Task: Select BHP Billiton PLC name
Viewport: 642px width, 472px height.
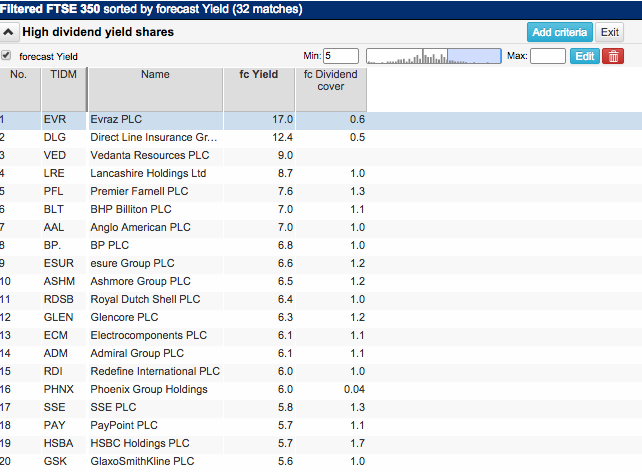Action: 131,210
